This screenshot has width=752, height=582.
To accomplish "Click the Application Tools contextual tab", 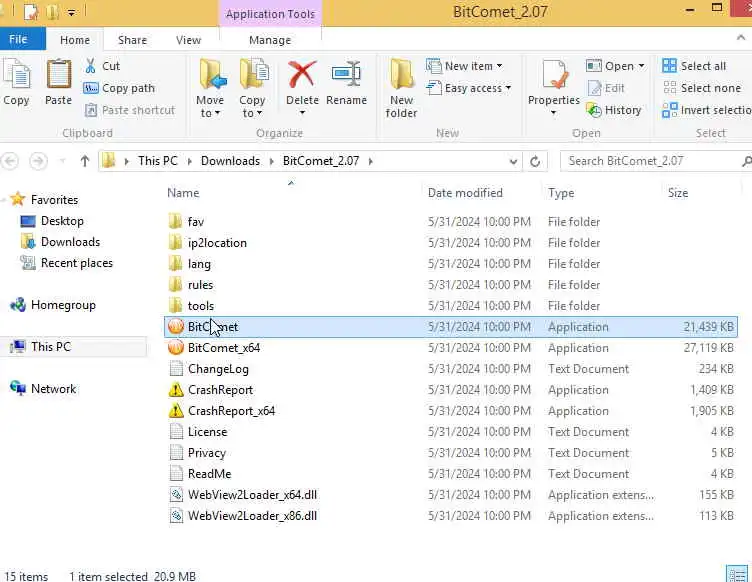I will 270,14.
